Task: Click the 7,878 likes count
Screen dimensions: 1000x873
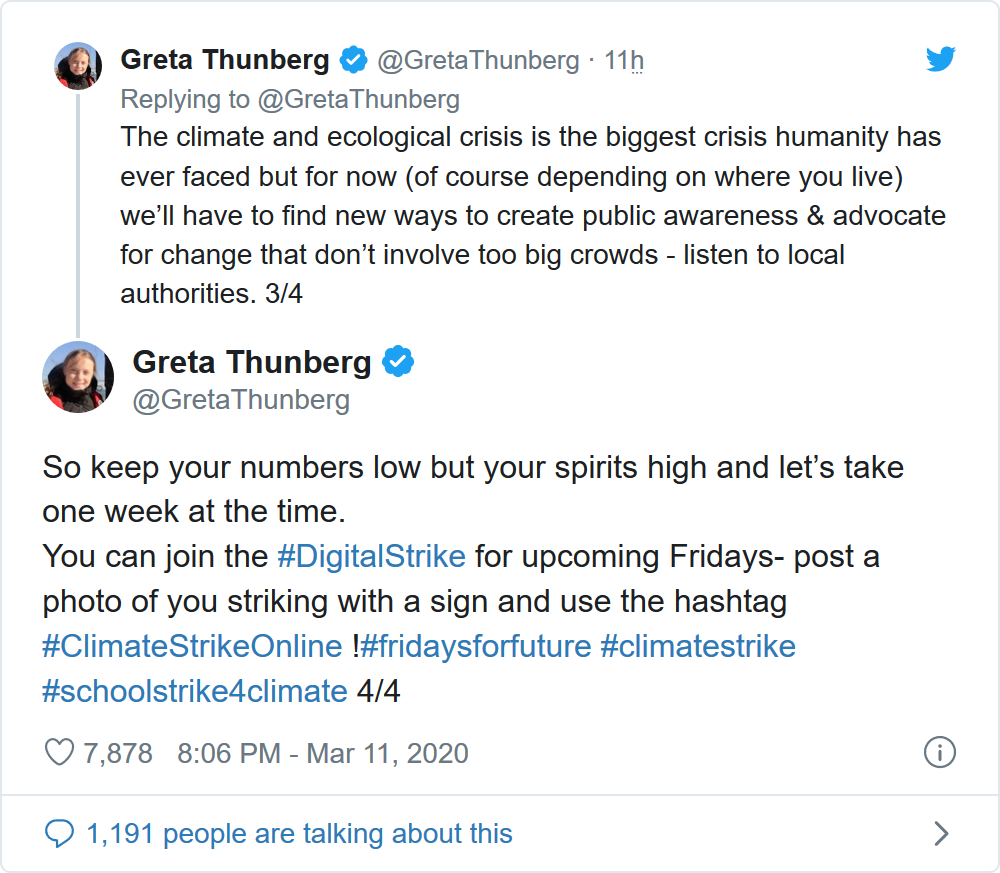Action: (118, 752)
